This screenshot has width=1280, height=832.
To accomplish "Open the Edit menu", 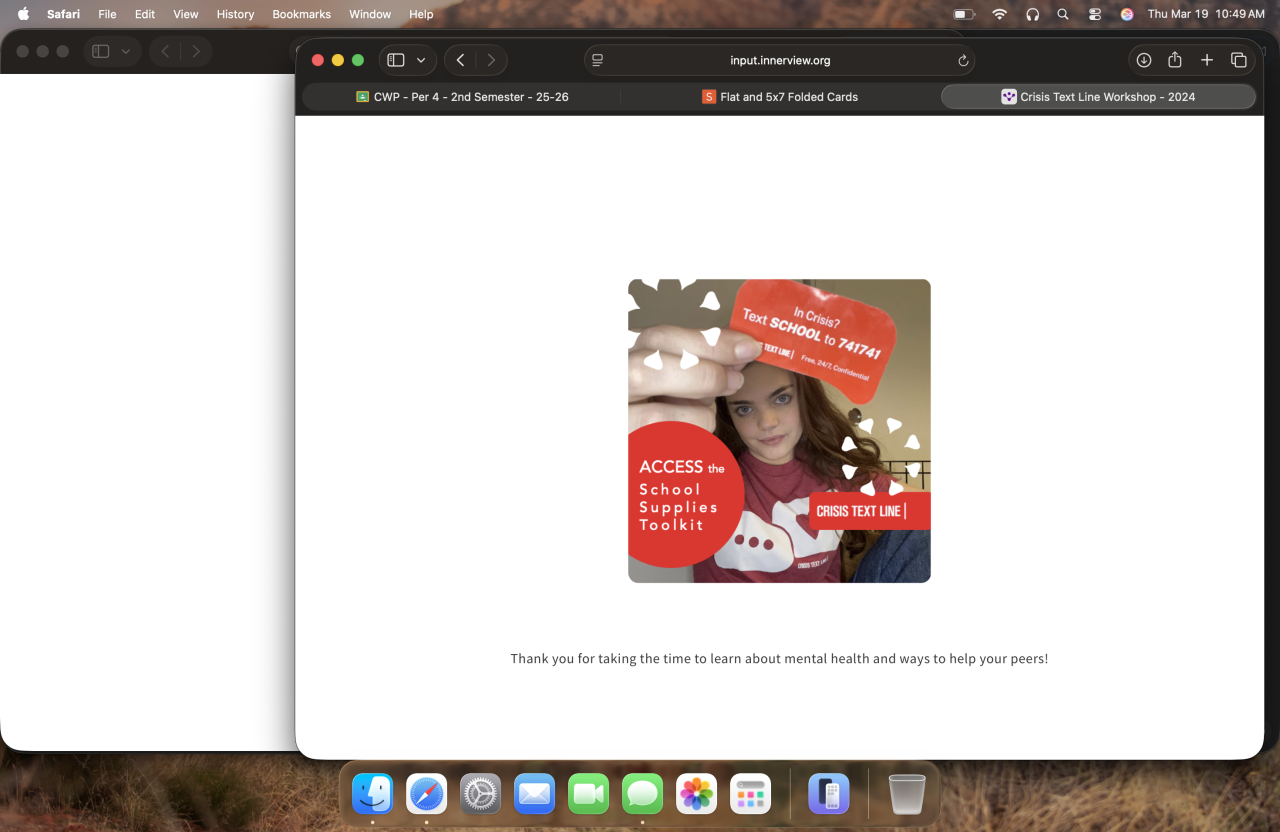I will [x=145, y=14].
